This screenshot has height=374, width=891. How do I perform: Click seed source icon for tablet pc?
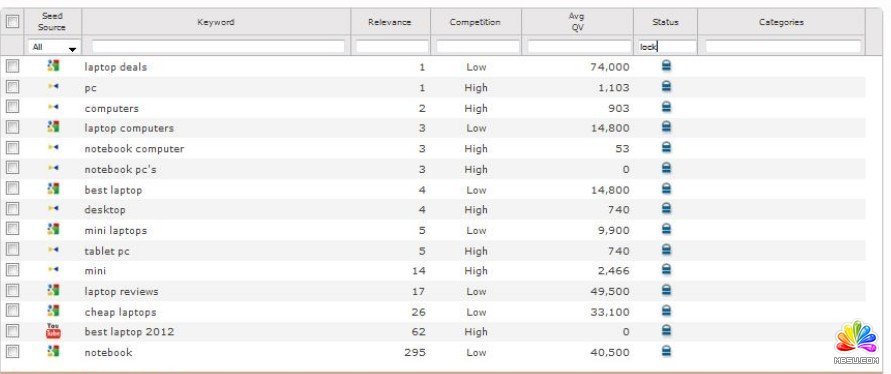53,250
